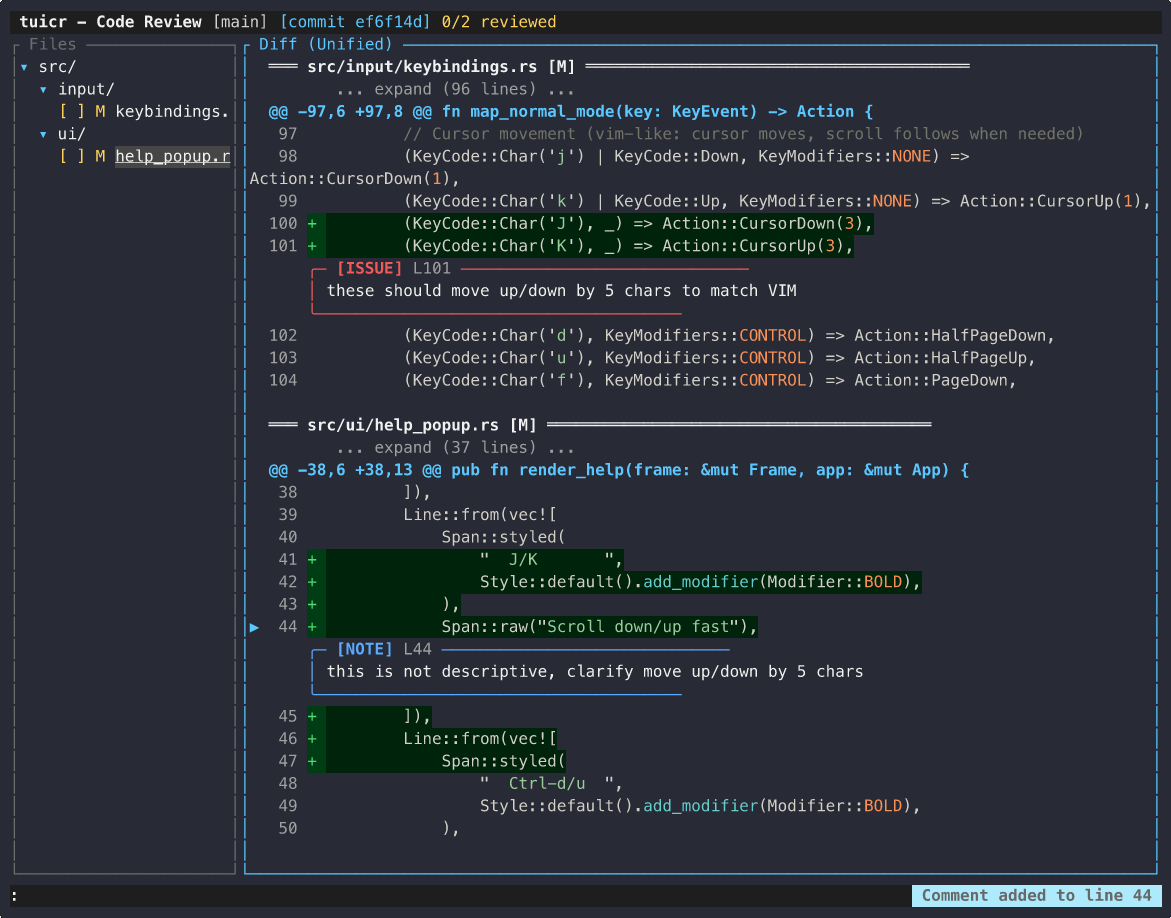The height and width of the screenshot is (918, 1171).
Task: Click line number 102
Action: 283,335
